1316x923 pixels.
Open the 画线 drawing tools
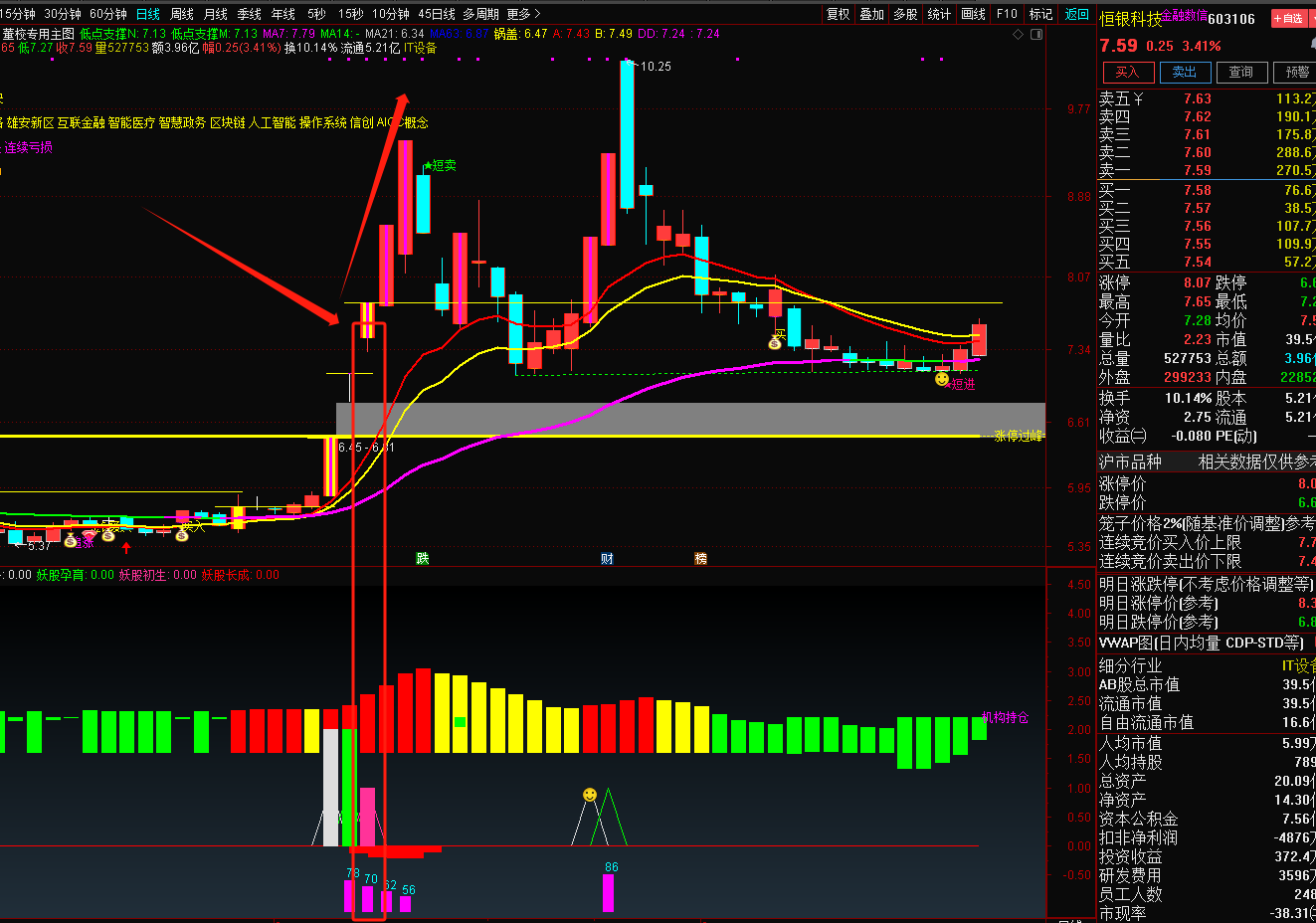974,14
